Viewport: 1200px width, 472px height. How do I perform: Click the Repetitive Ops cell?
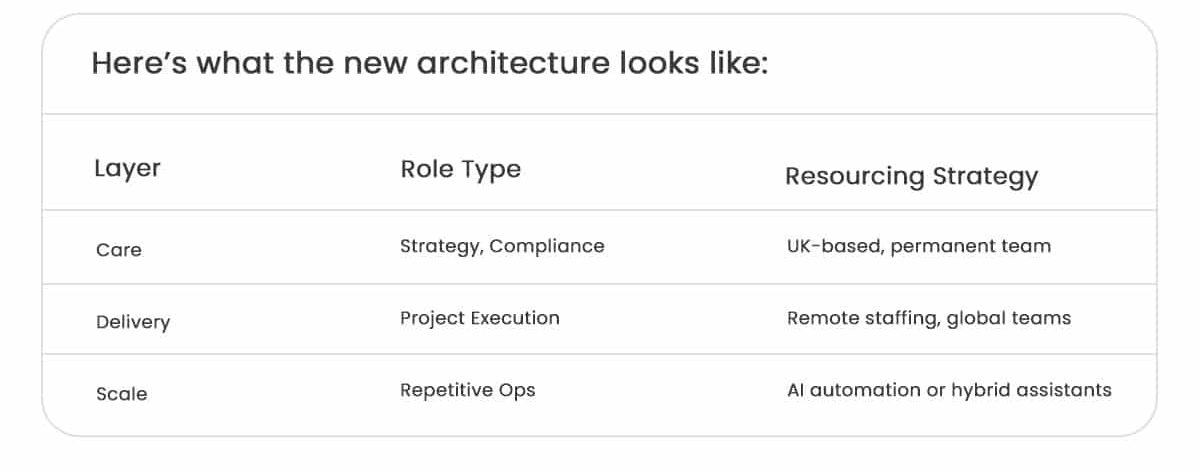coord(468,391)
